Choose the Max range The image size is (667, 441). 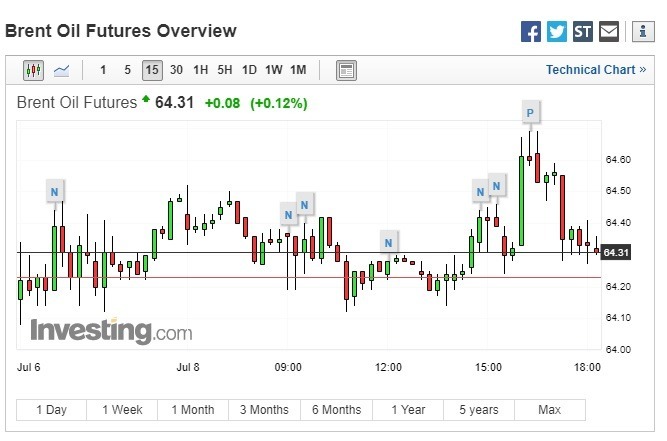pyautogui.click(x=550, y=410)
